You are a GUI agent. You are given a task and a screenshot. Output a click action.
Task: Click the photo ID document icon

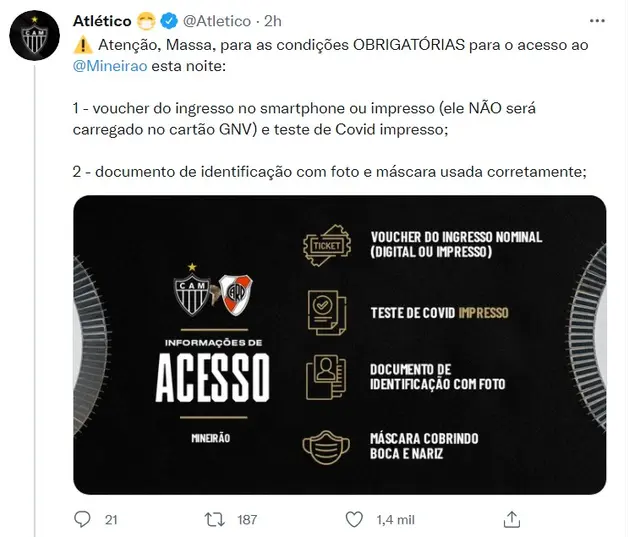pyautogui.click(x=326, y=377)
